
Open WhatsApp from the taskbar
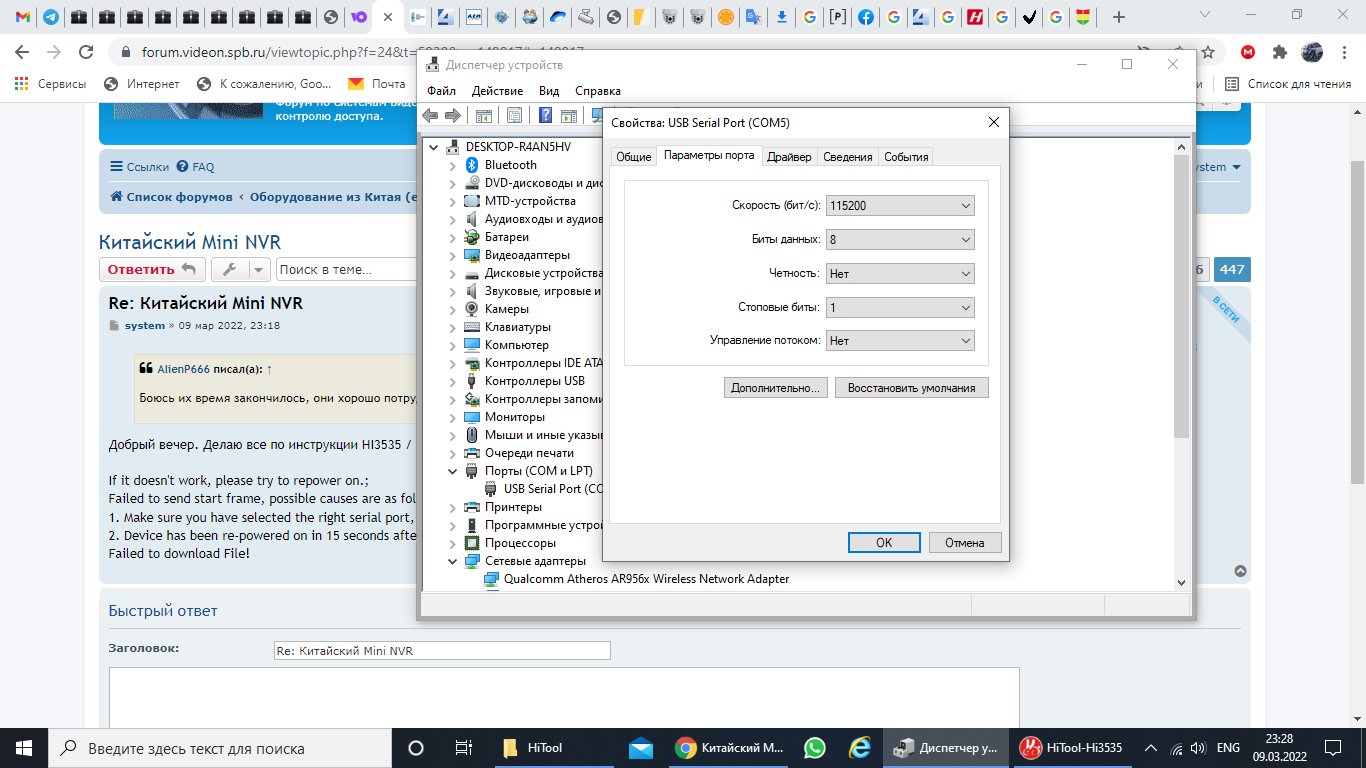point(815,748)
